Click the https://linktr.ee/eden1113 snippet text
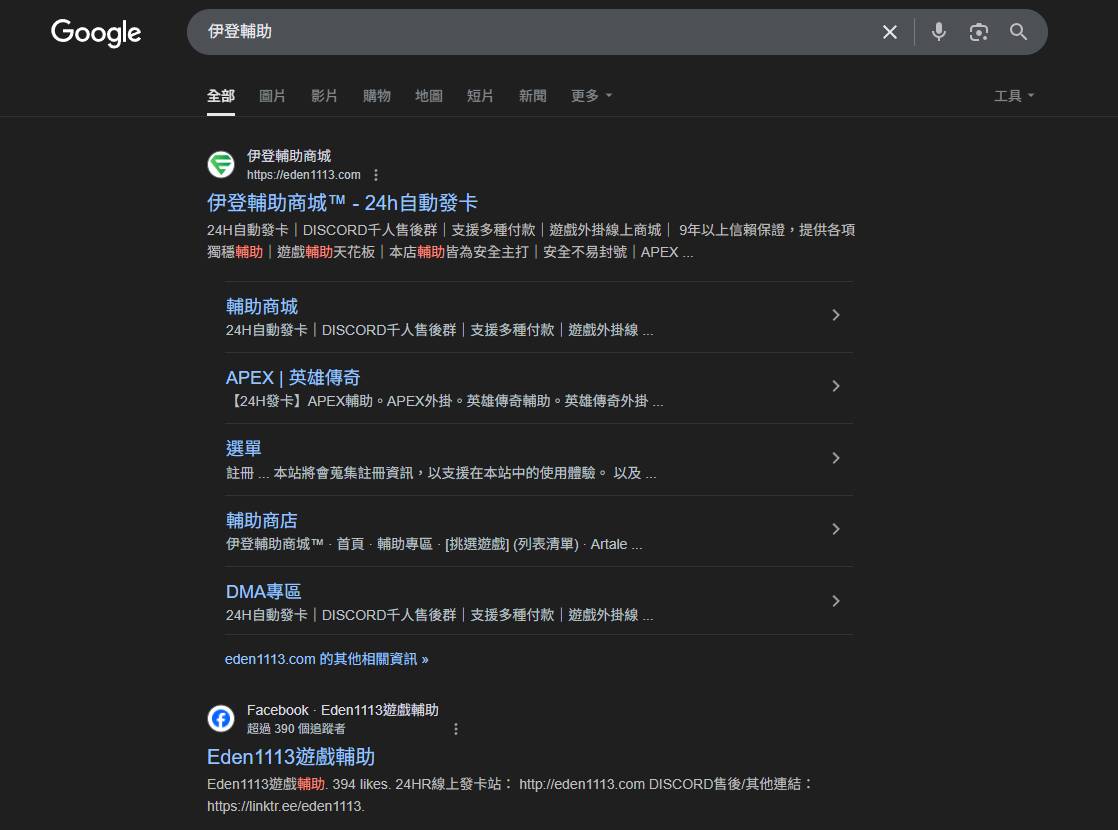 (x=285, y=806)
